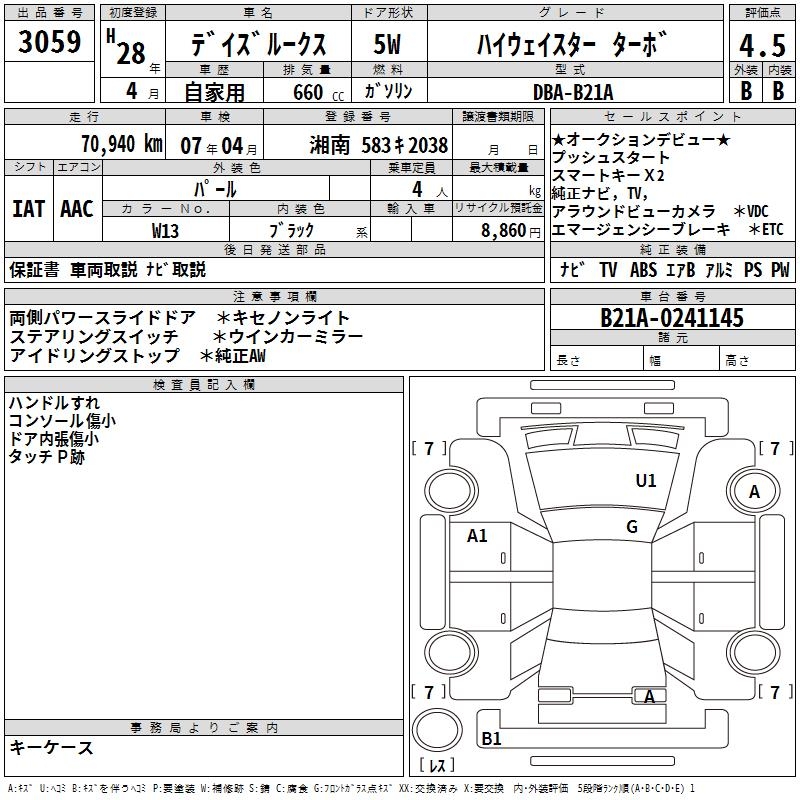The height and width of the screenshot is (800, 800).
Task: Click the fuel type ガソリン
Action: click(388, 91)
